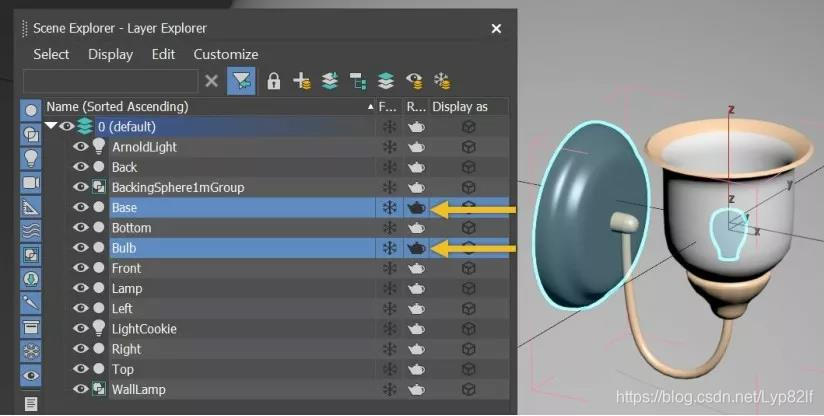Screen dimensions: 824x416
Task: Toggle visibility eye of Base
Action: point(80,207)
